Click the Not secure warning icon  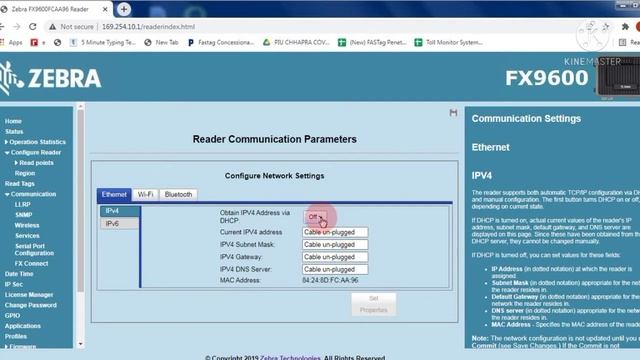pos(52,27)
